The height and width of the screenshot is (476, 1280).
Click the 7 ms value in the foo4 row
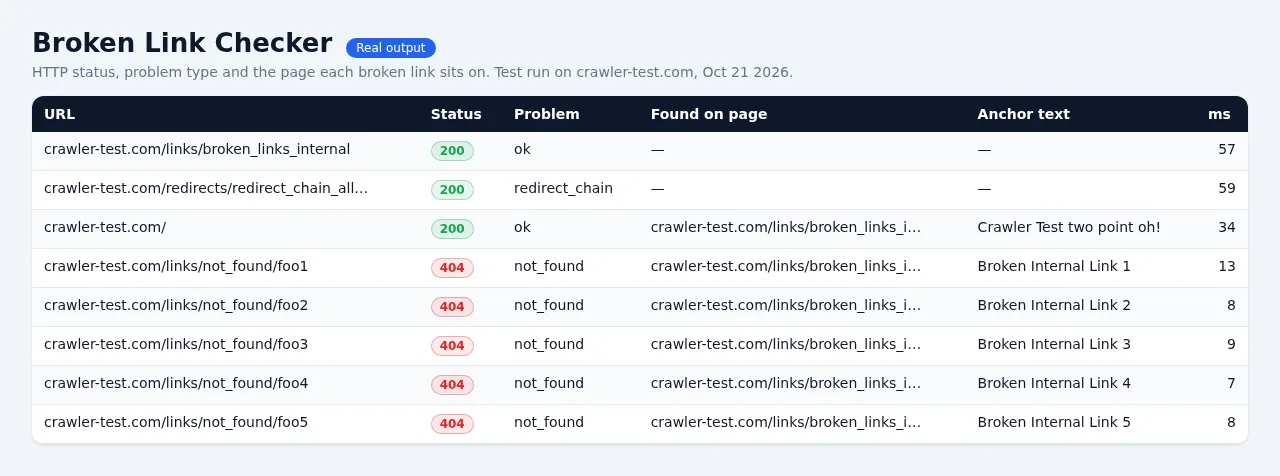pyautogui.click(x=1231, y=383)
